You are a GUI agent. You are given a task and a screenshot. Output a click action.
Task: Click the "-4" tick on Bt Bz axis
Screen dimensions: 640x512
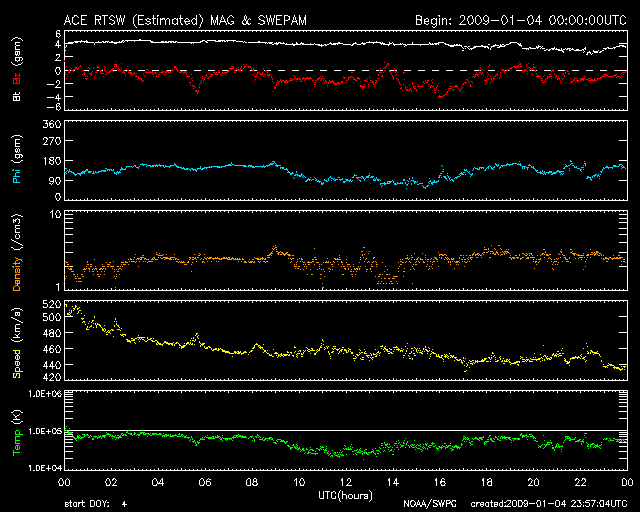(x=54, y=97)
